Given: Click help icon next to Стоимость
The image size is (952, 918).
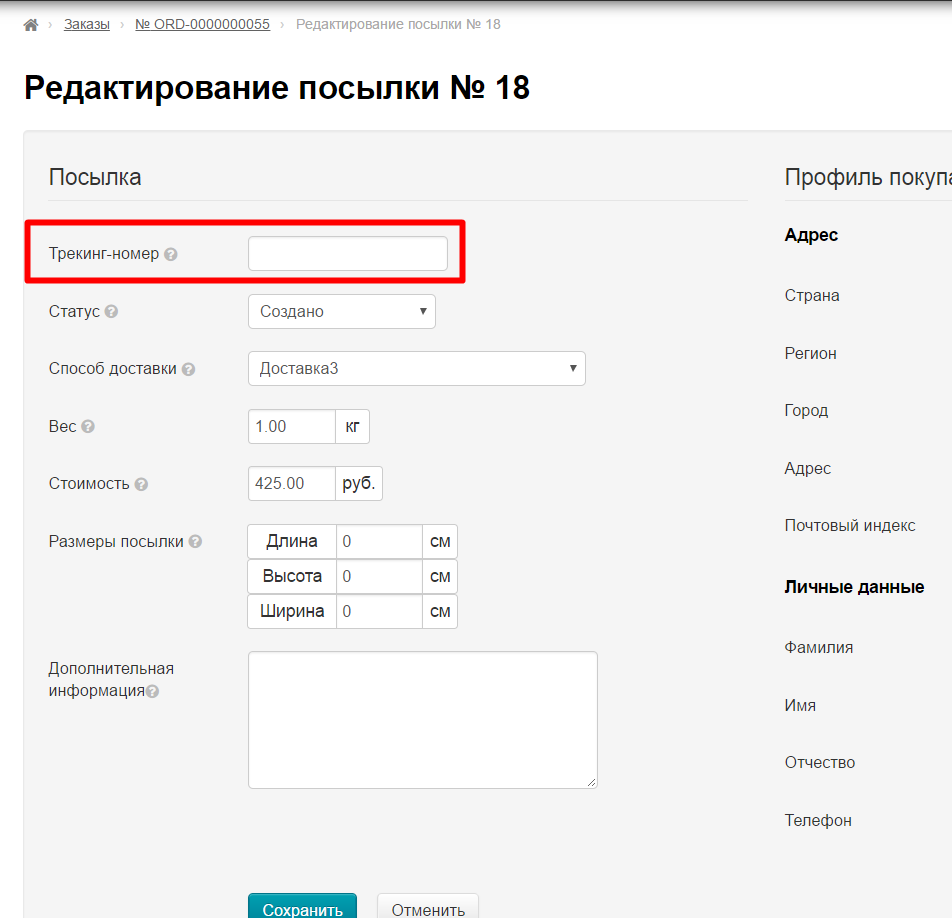Looking at the screenshot, I should click(141, 484).
